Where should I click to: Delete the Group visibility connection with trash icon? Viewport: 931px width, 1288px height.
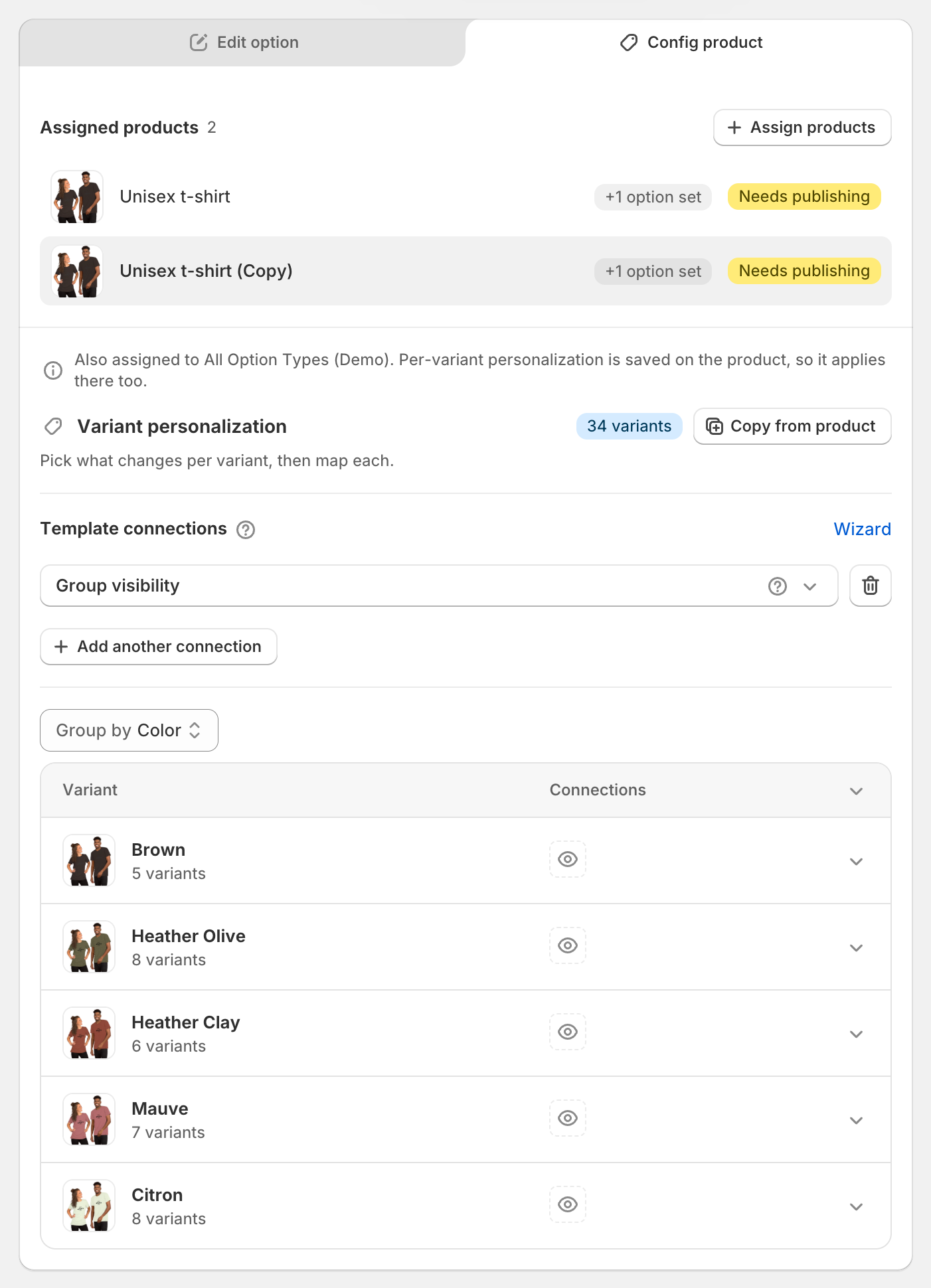click(x=871, y=586)
